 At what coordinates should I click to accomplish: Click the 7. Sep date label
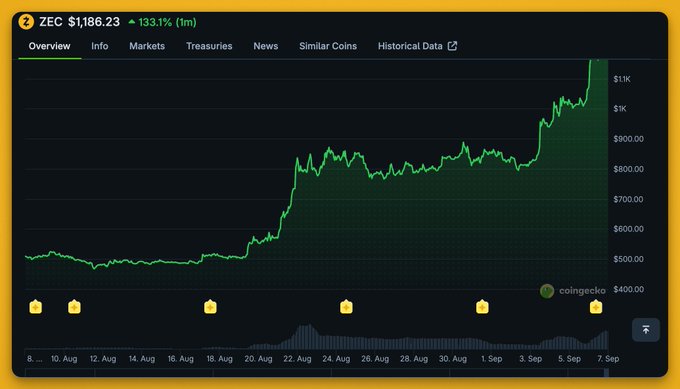[608, 359]
